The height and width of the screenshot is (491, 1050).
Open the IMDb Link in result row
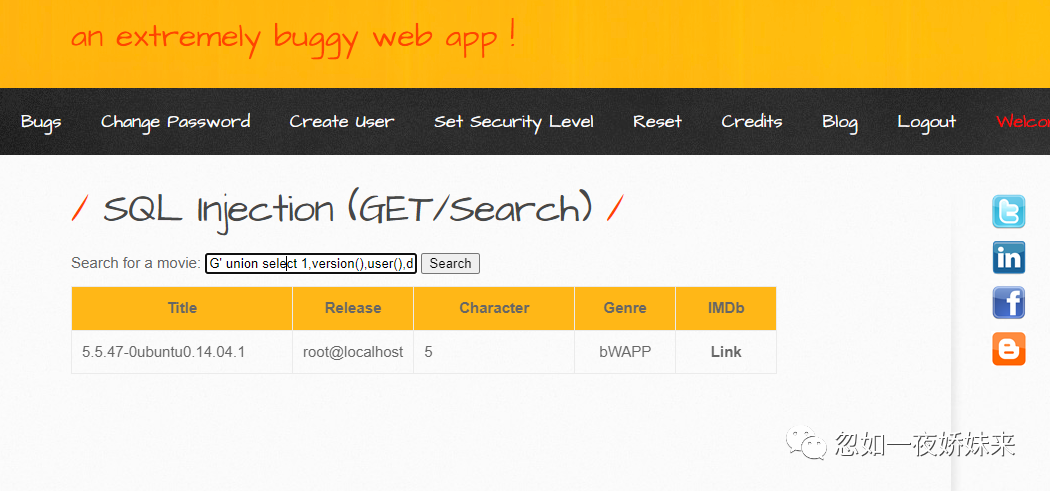pyautogui.click(x=726, y=352)
